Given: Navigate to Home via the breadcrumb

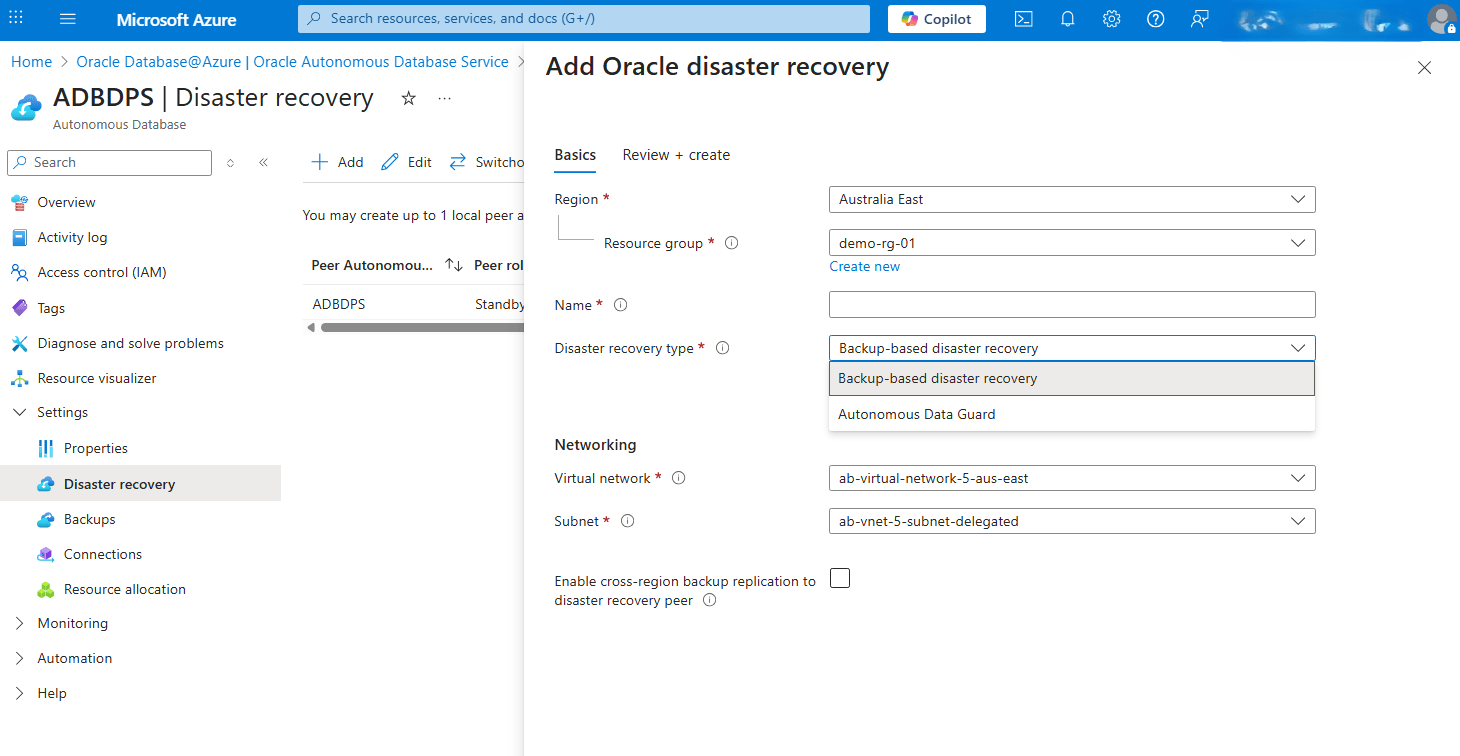Looking at the screenshot, I should (31, 61).
